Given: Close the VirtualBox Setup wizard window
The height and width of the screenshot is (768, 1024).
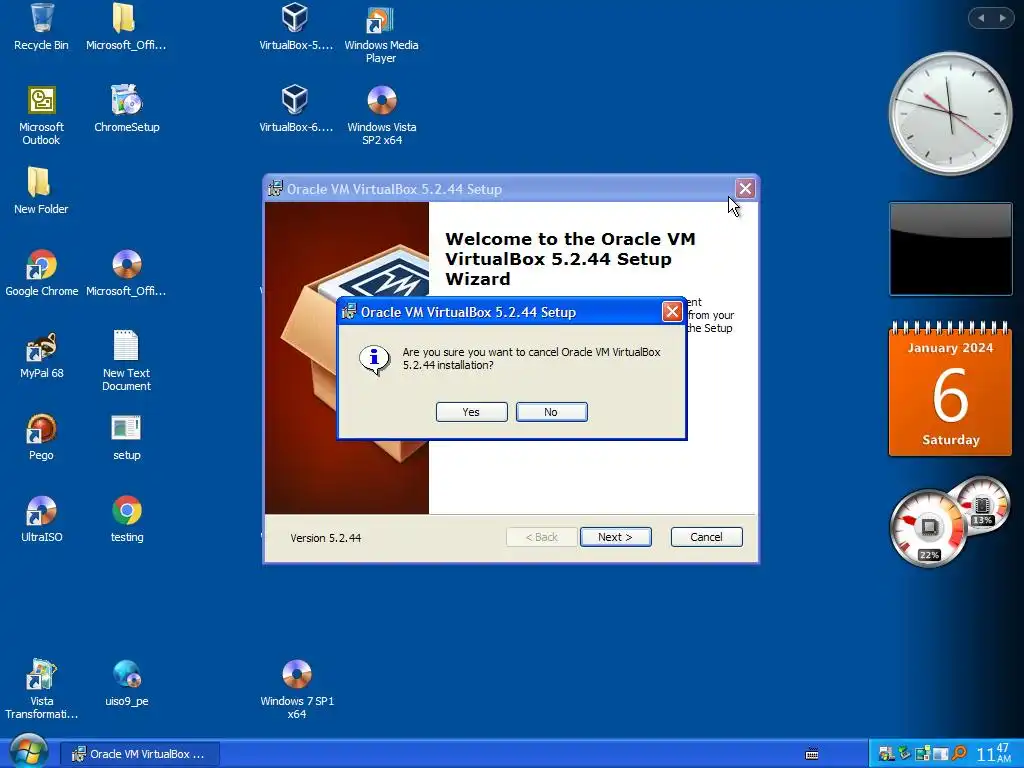Looking at the screenshot, I should 745,189.
